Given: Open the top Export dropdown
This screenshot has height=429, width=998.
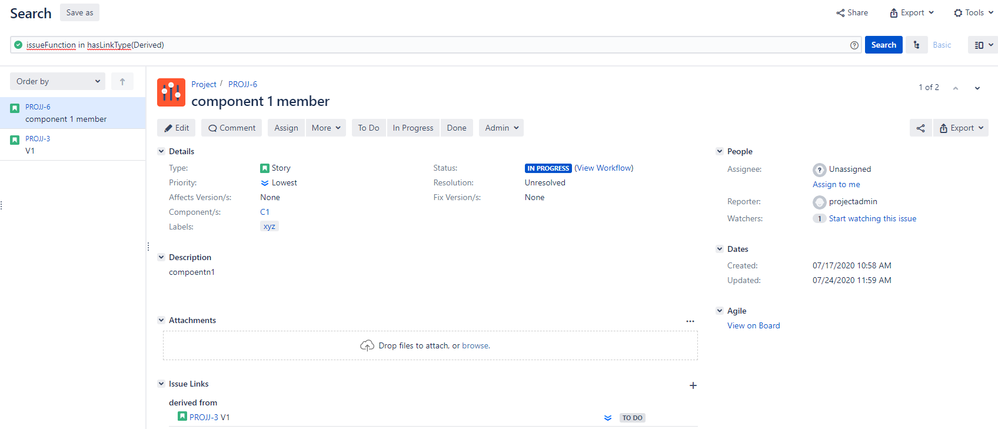Looking at the screenshot, I should pyautogui.click(x=911, y=13).
